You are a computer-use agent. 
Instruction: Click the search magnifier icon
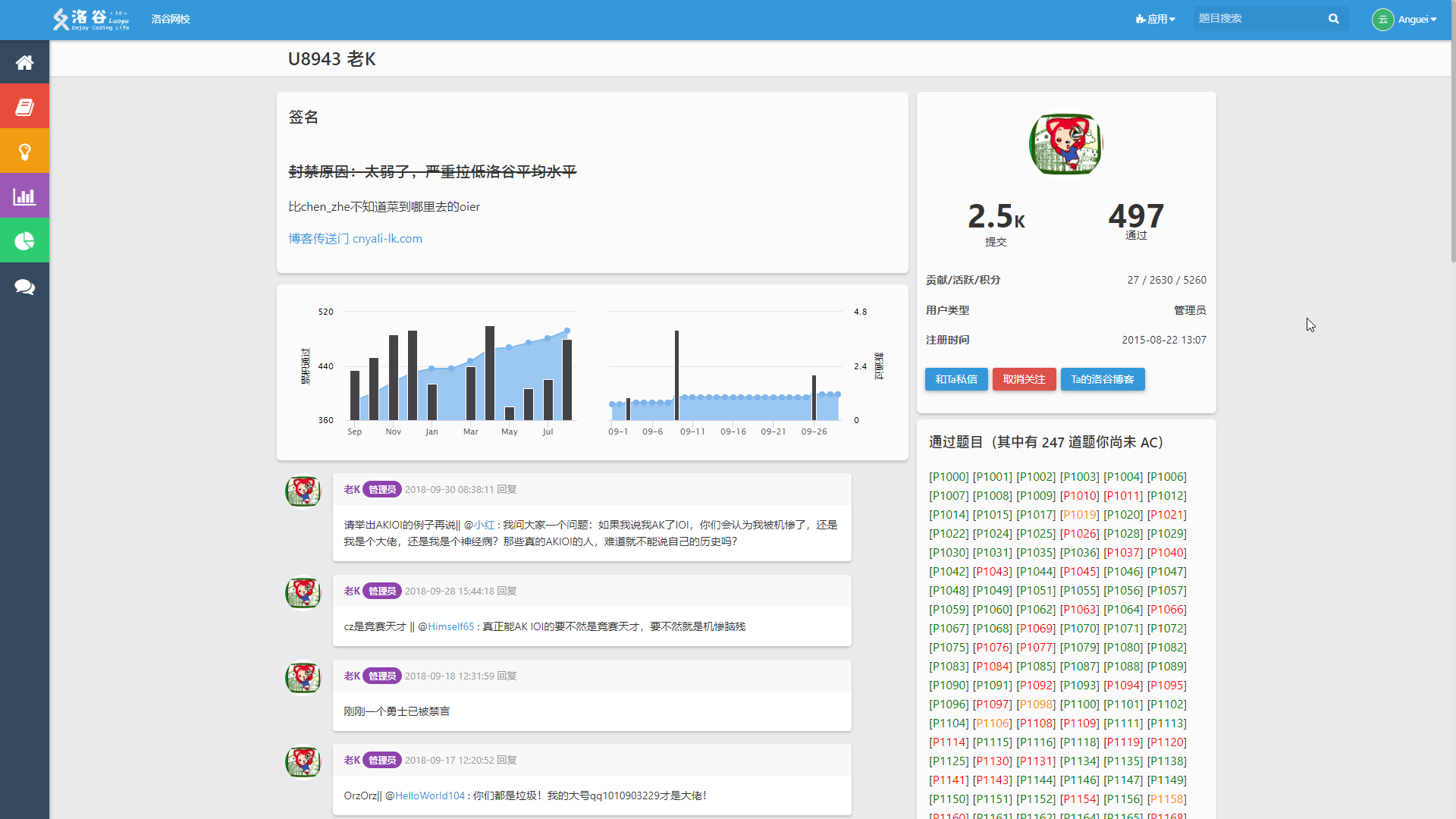1334,18
